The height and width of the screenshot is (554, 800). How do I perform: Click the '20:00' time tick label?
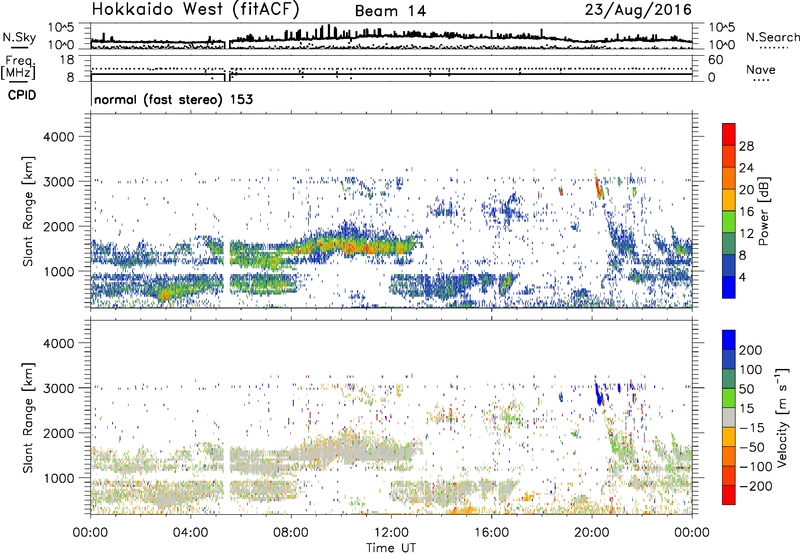tap(591, 533)
